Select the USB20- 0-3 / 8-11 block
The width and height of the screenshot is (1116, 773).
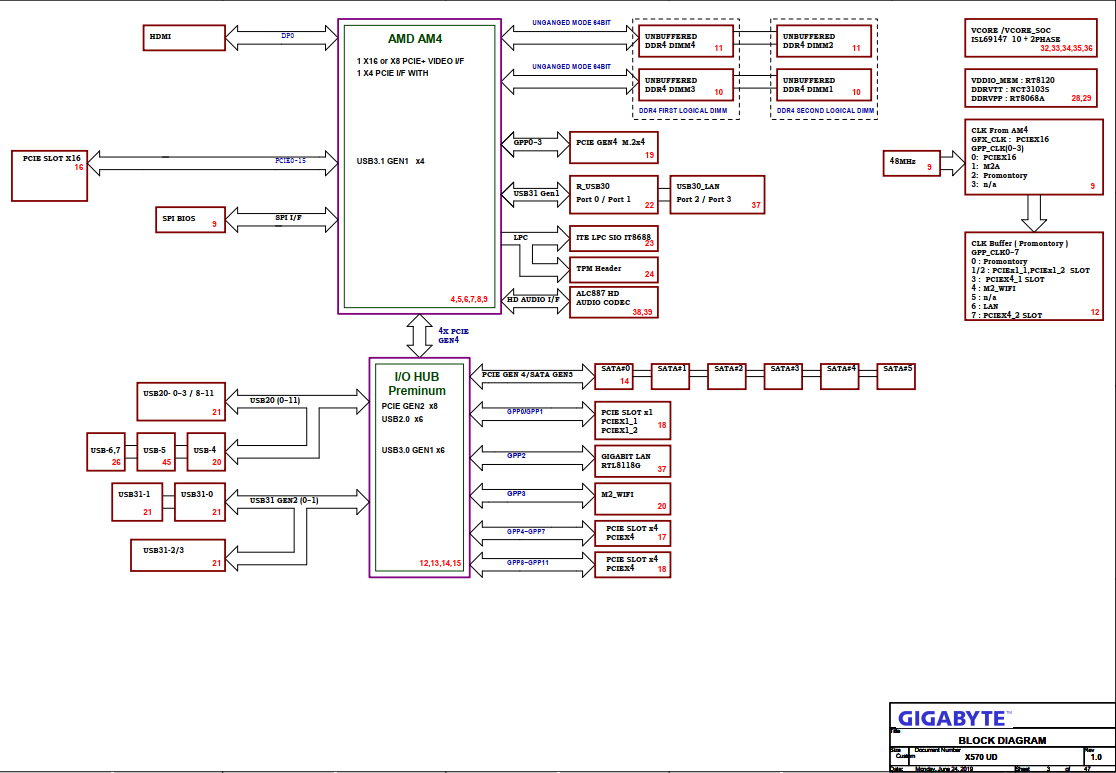(x=180, y=401)
